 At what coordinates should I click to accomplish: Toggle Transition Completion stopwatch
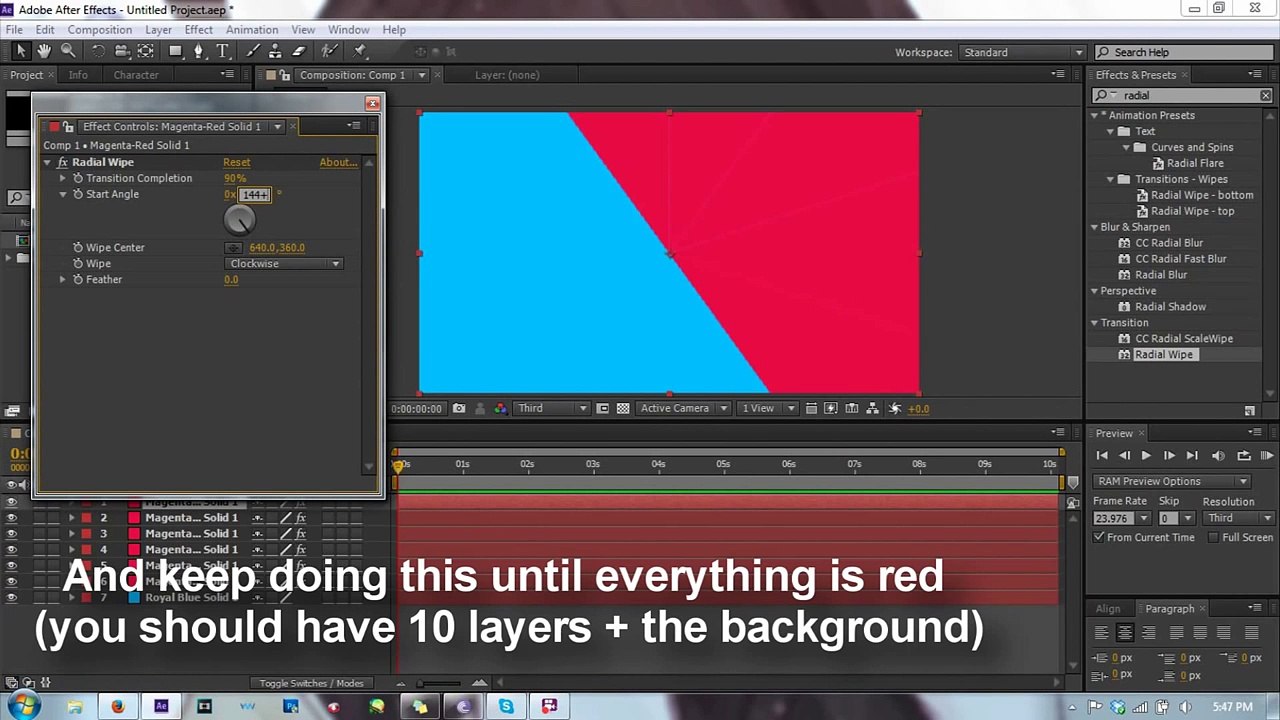(x=78, y=178)
